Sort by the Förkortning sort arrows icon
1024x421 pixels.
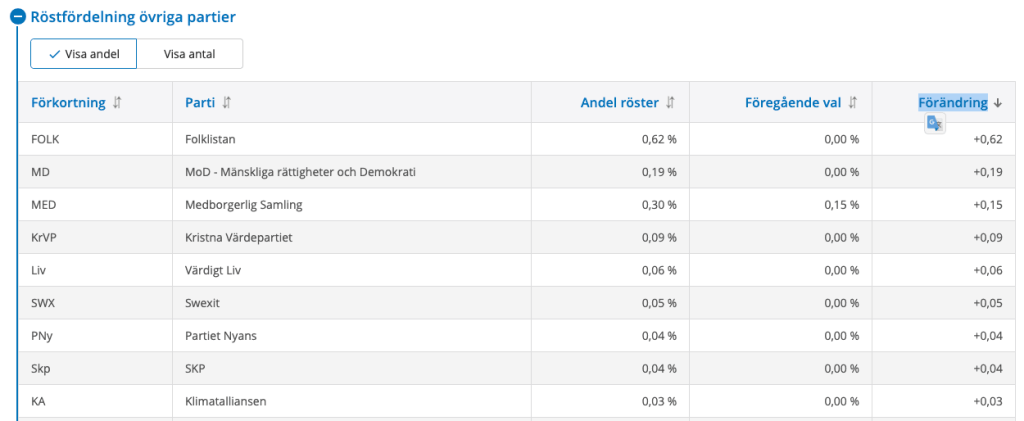click(x=118, y=102)
